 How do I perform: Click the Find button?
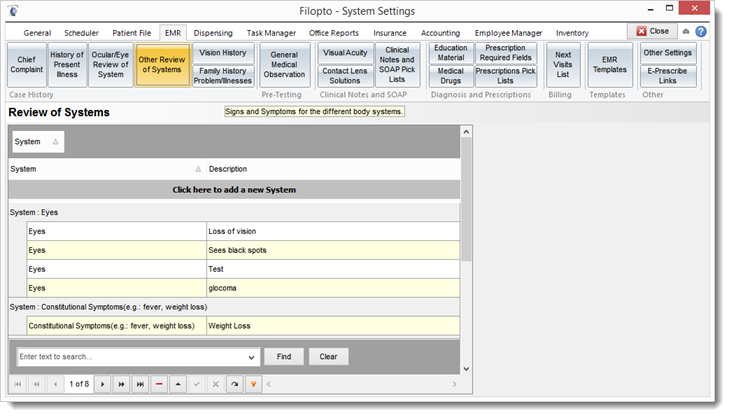(x=284, y=357)
